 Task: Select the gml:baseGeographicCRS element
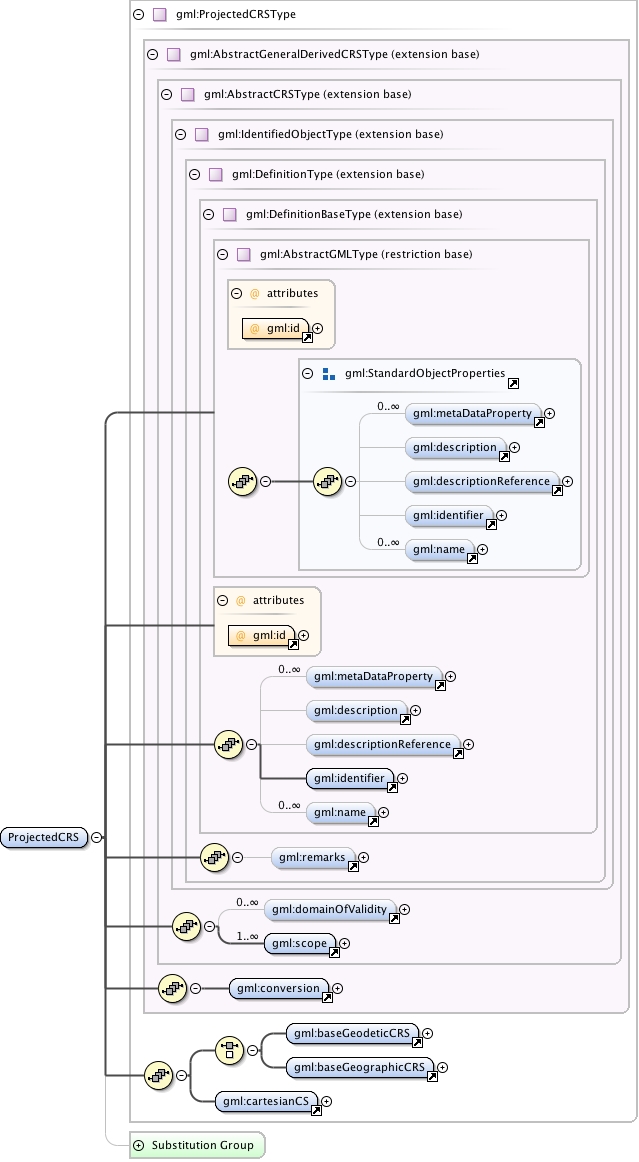[360, 1067]
